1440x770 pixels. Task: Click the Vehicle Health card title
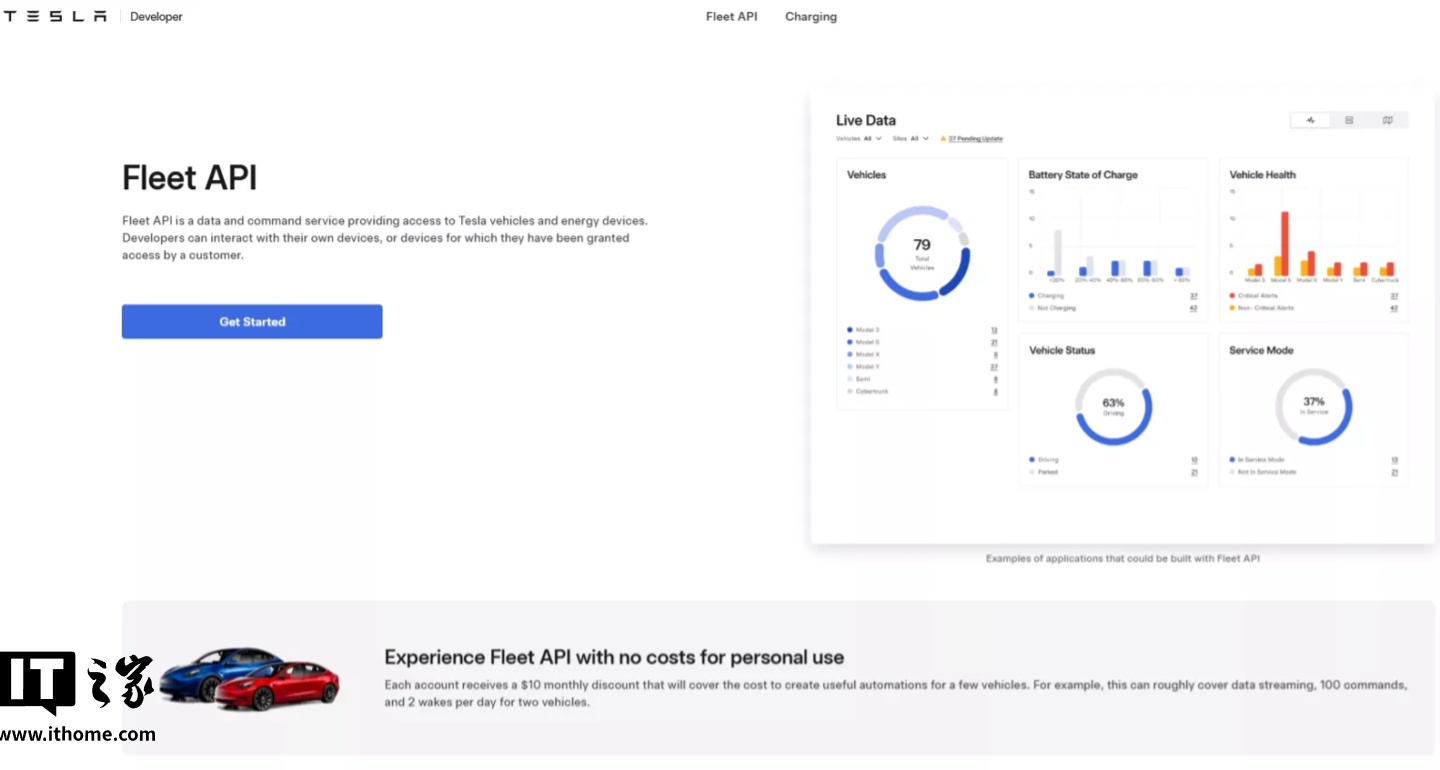coord(1263,175)
